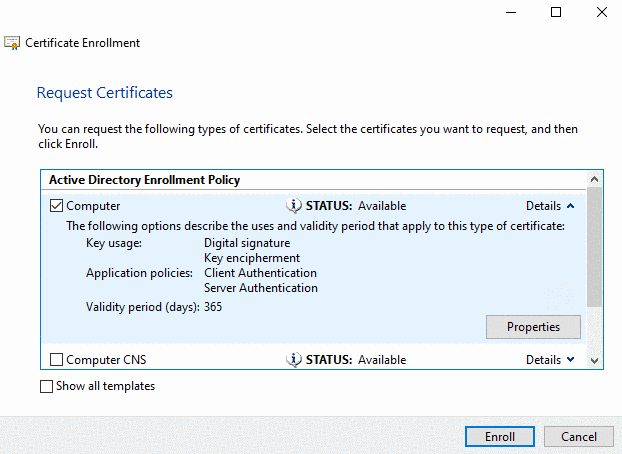The image size is (622, 454).
Task: Click the Client Authentication policy text
Action: pos(260,273)
